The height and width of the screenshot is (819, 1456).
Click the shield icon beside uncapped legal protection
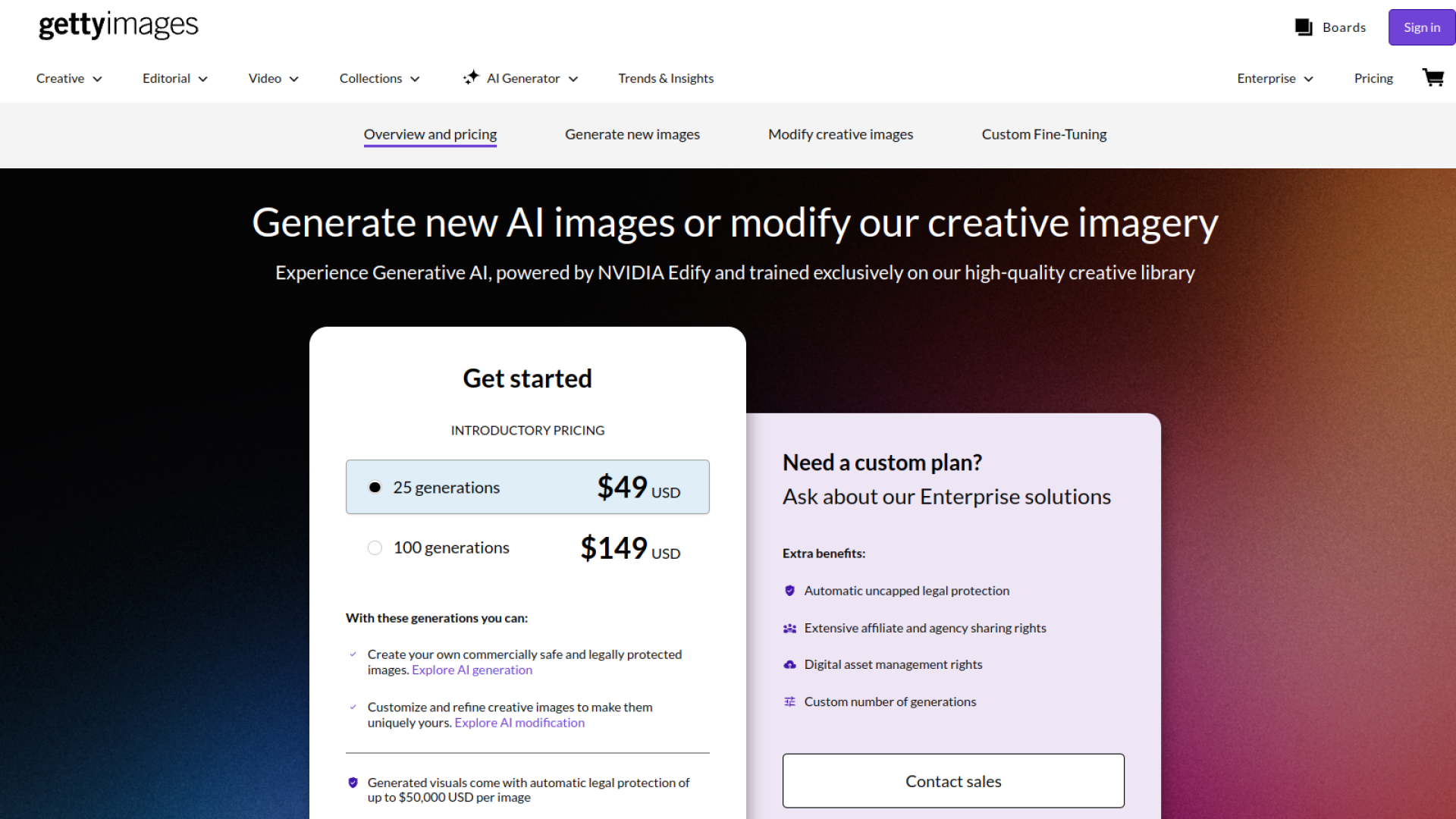(789, 590)
